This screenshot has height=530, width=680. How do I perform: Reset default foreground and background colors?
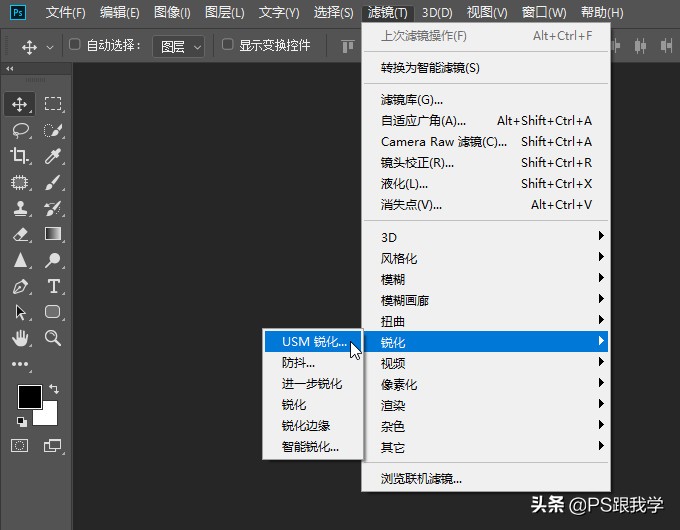pos(21,421)
